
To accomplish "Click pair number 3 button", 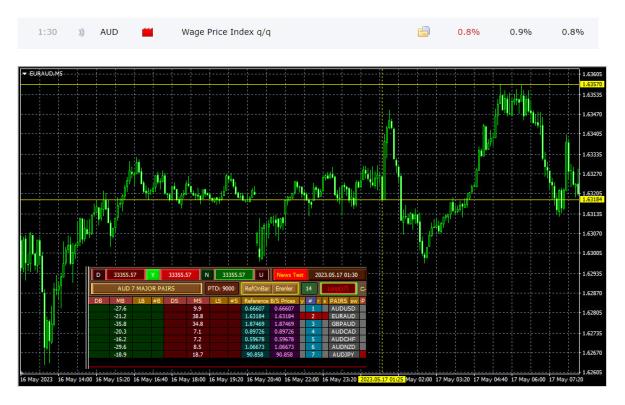I will click(313, 324).
